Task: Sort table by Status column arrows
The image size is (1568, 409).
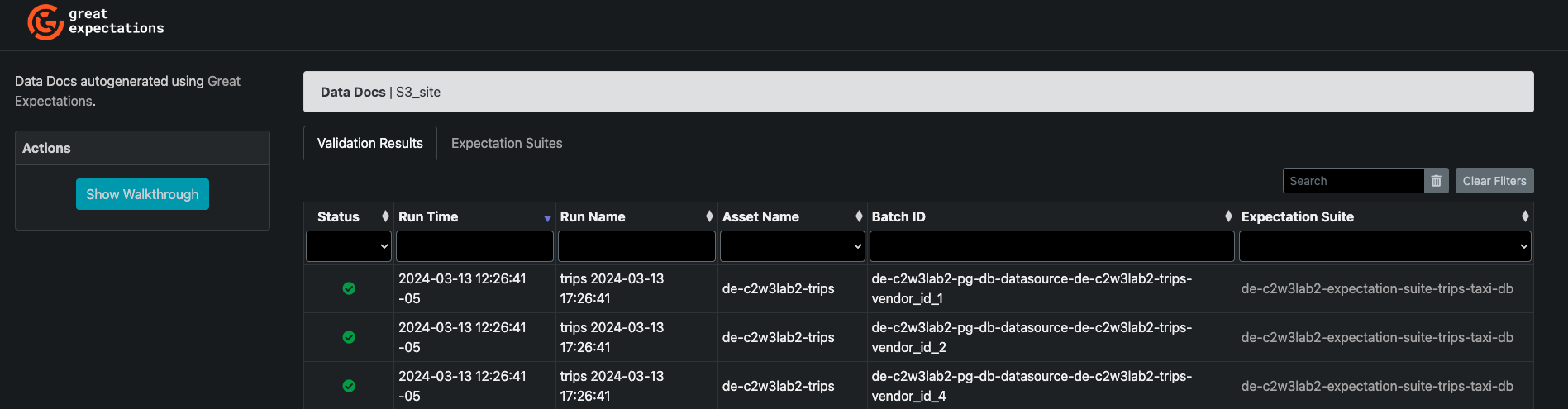Action: pyautogui.click(x=385, y=216)
